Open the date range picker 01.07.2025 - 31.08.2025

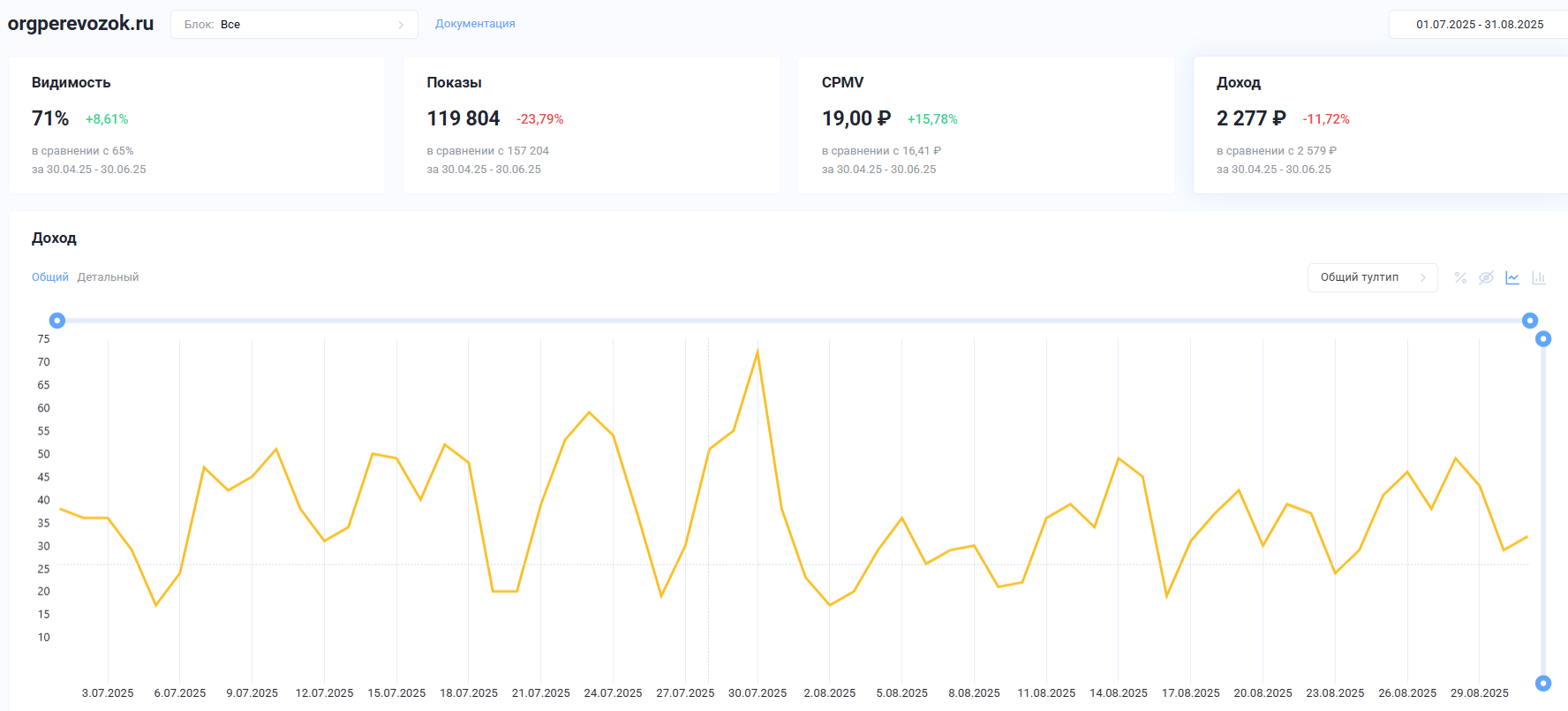click(1479, 25)
